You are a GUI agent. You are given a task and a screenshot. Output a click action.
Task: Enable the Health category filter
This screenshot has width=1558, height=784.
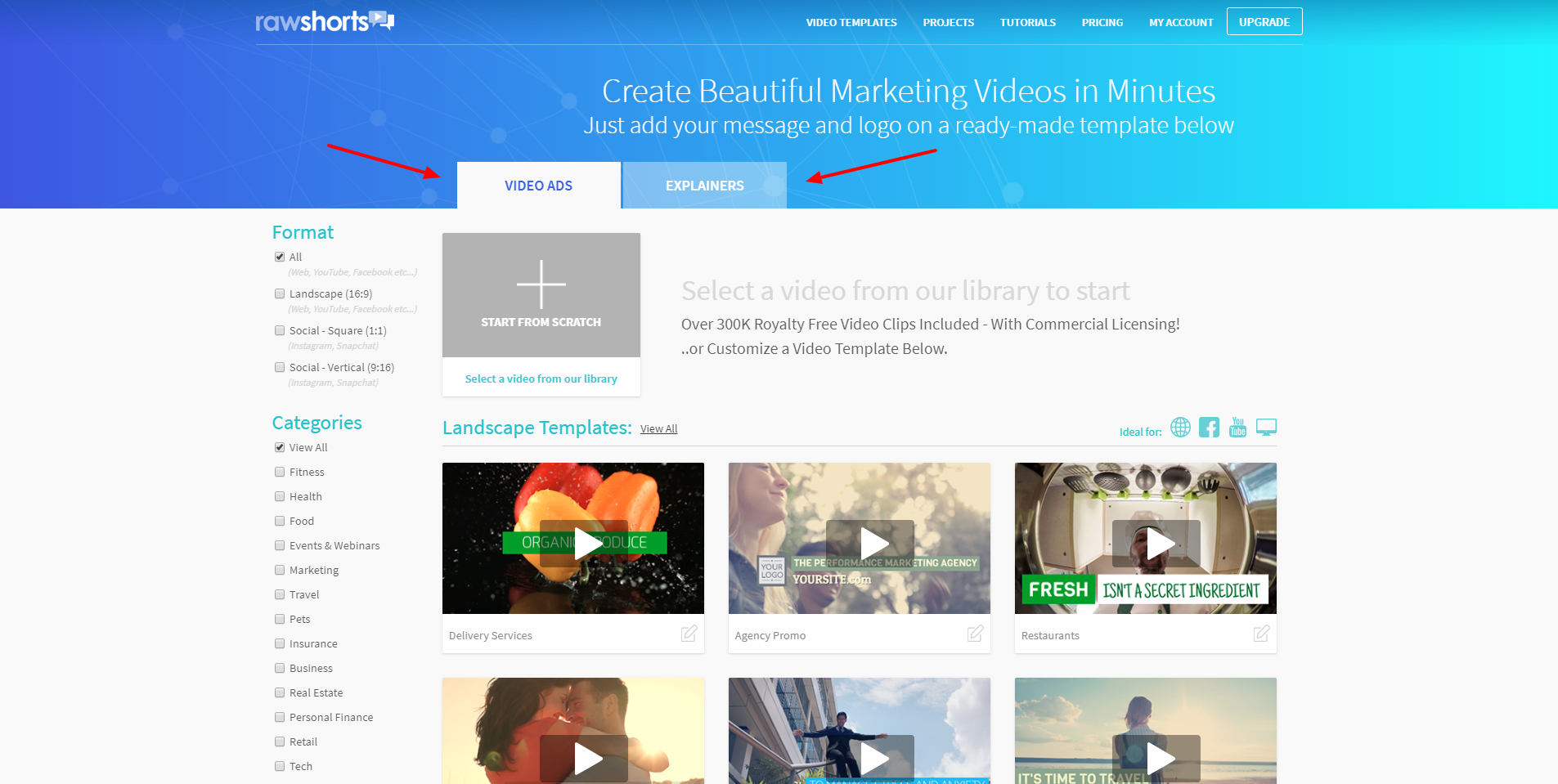coord(280,496)
